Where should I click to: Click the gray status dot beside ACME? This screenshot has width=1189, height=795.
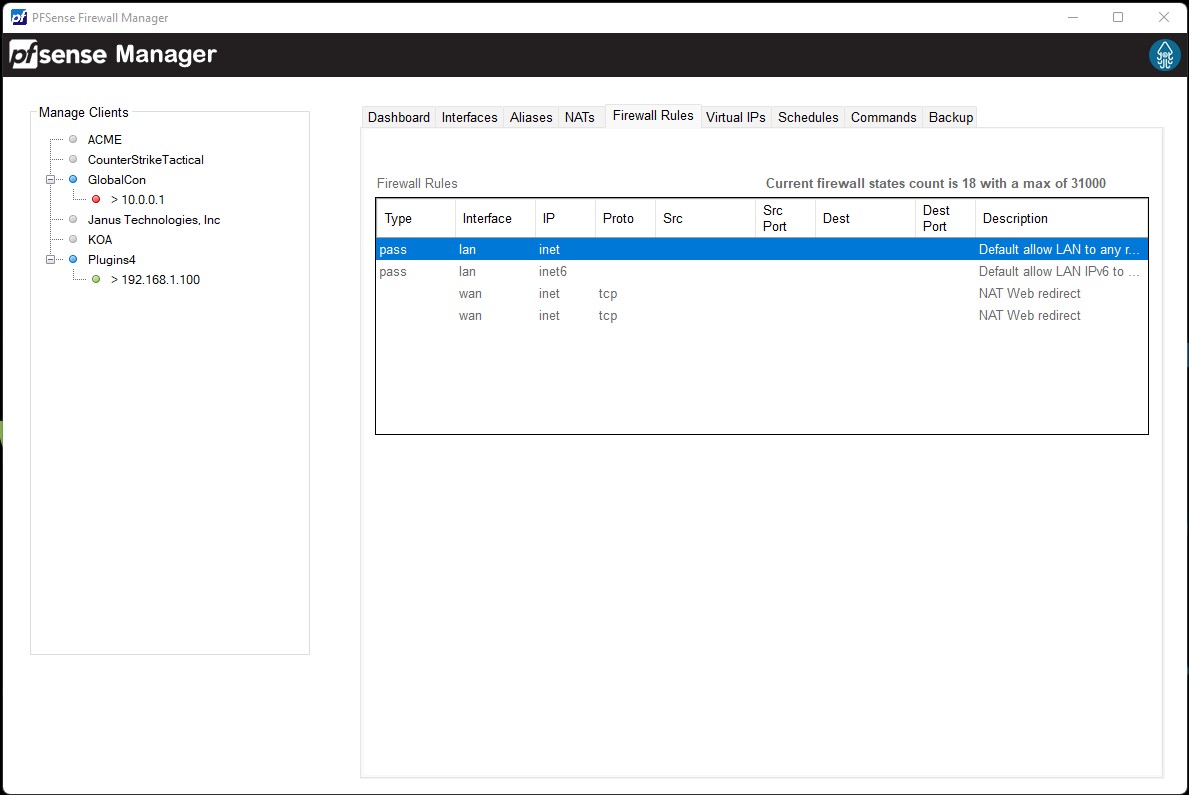coord(73,140)
